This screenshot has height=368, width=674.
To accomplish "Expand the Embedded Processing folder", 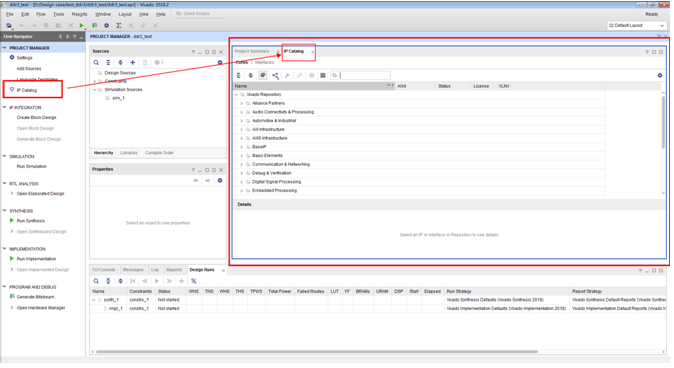I will [x=242, y=190].
